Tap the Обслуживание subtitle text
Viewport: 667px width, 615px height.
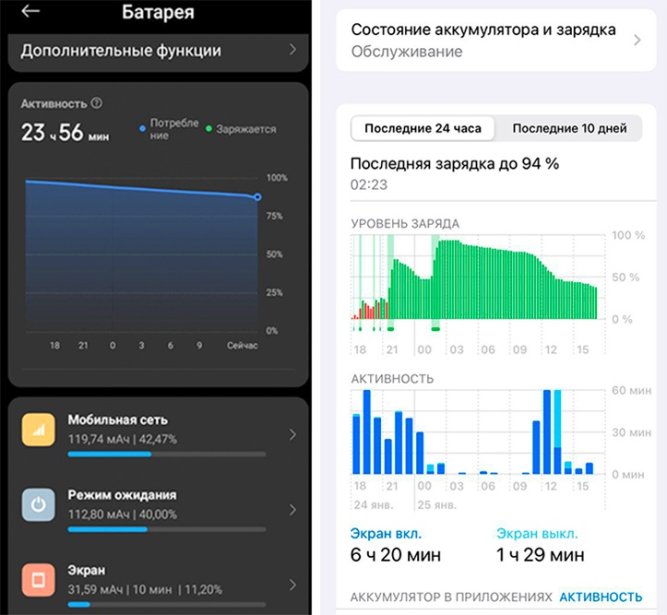407,52
